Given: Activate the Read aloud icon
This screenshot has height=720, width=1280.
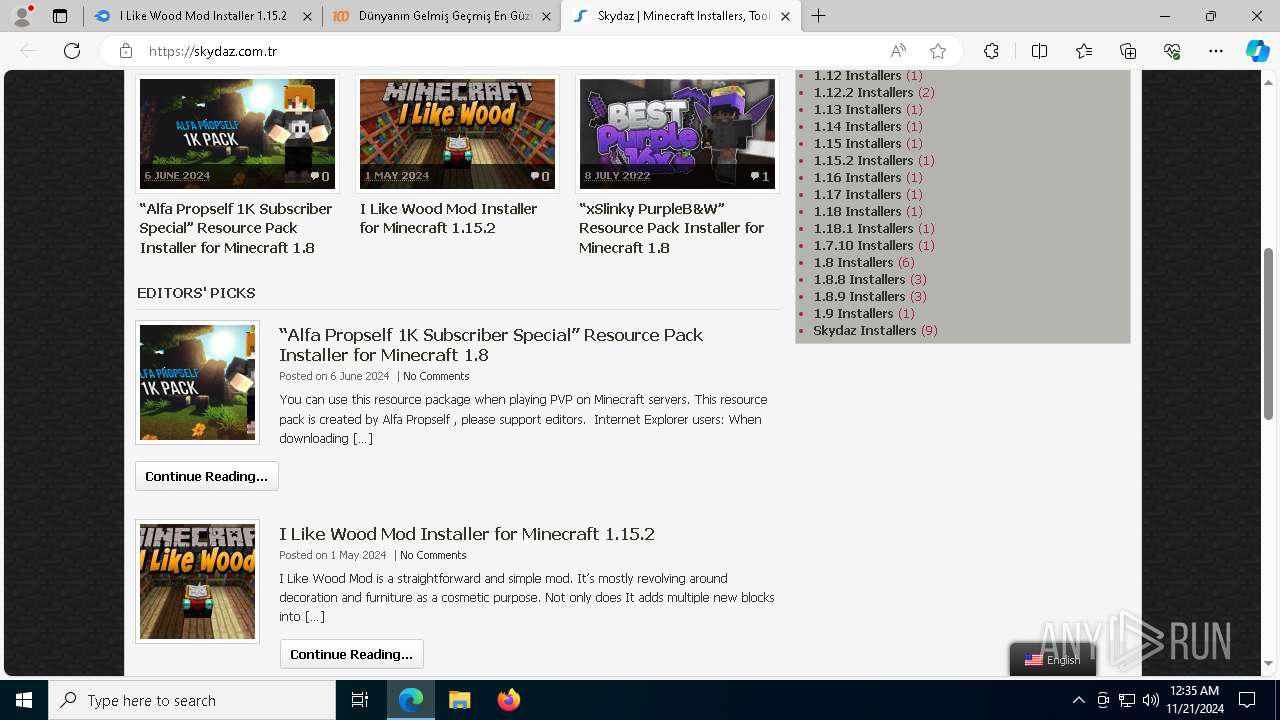Looking at the screenshot, I should pos(898,51).
